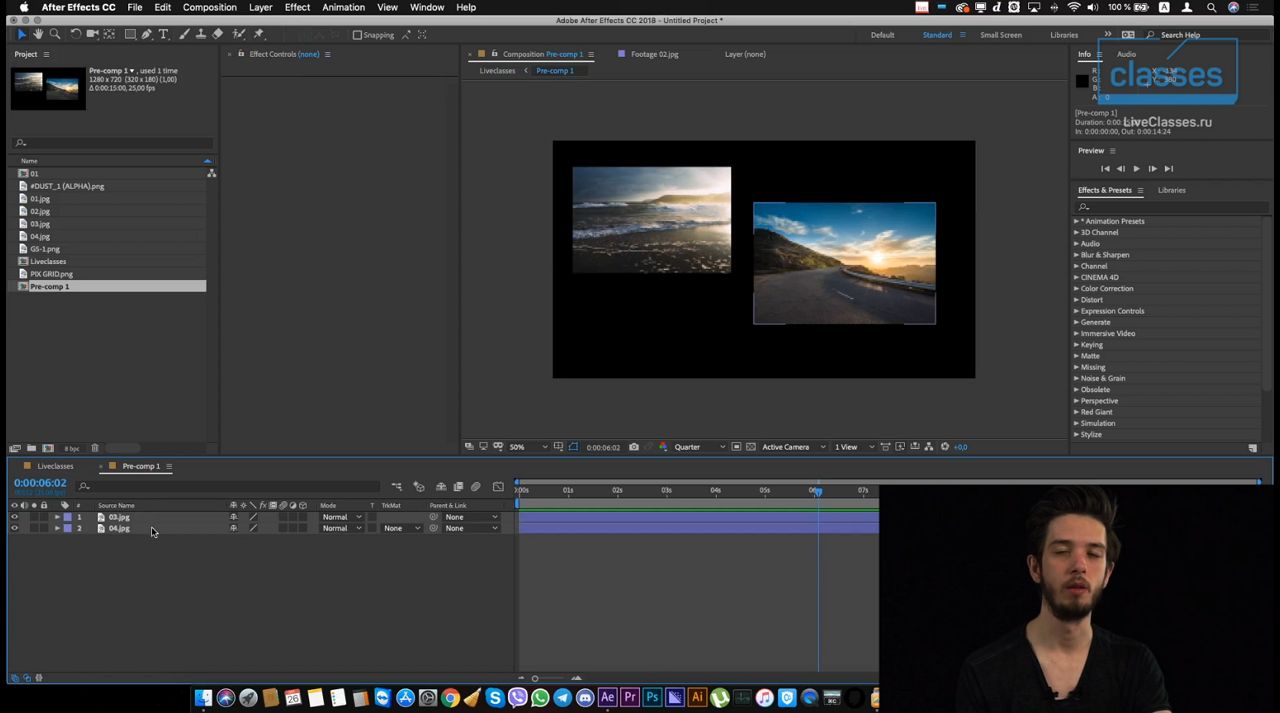This screenshot has height=713, width=1280.
Task: Take a snapshot using the camera icon
Action: click(x=634, y=447)
